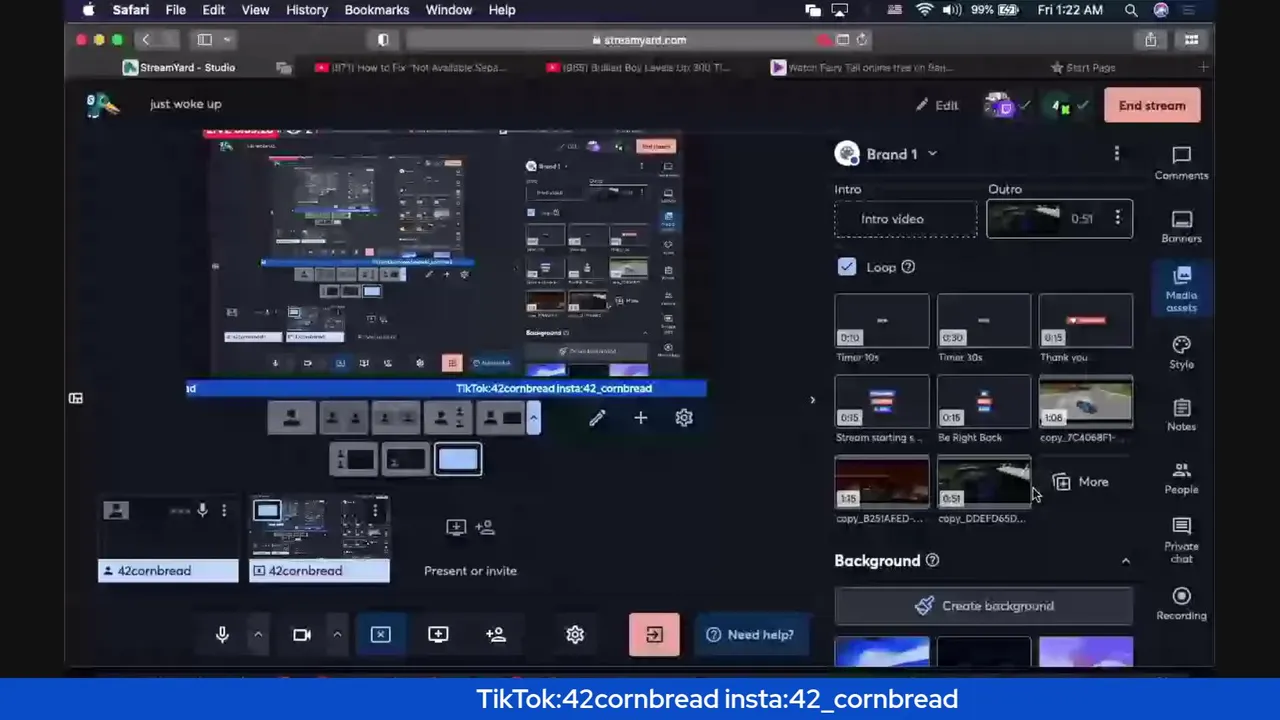Screen dimensions: 1280x720
Task: Open camera options caret
Action: (x=337, y=634)
